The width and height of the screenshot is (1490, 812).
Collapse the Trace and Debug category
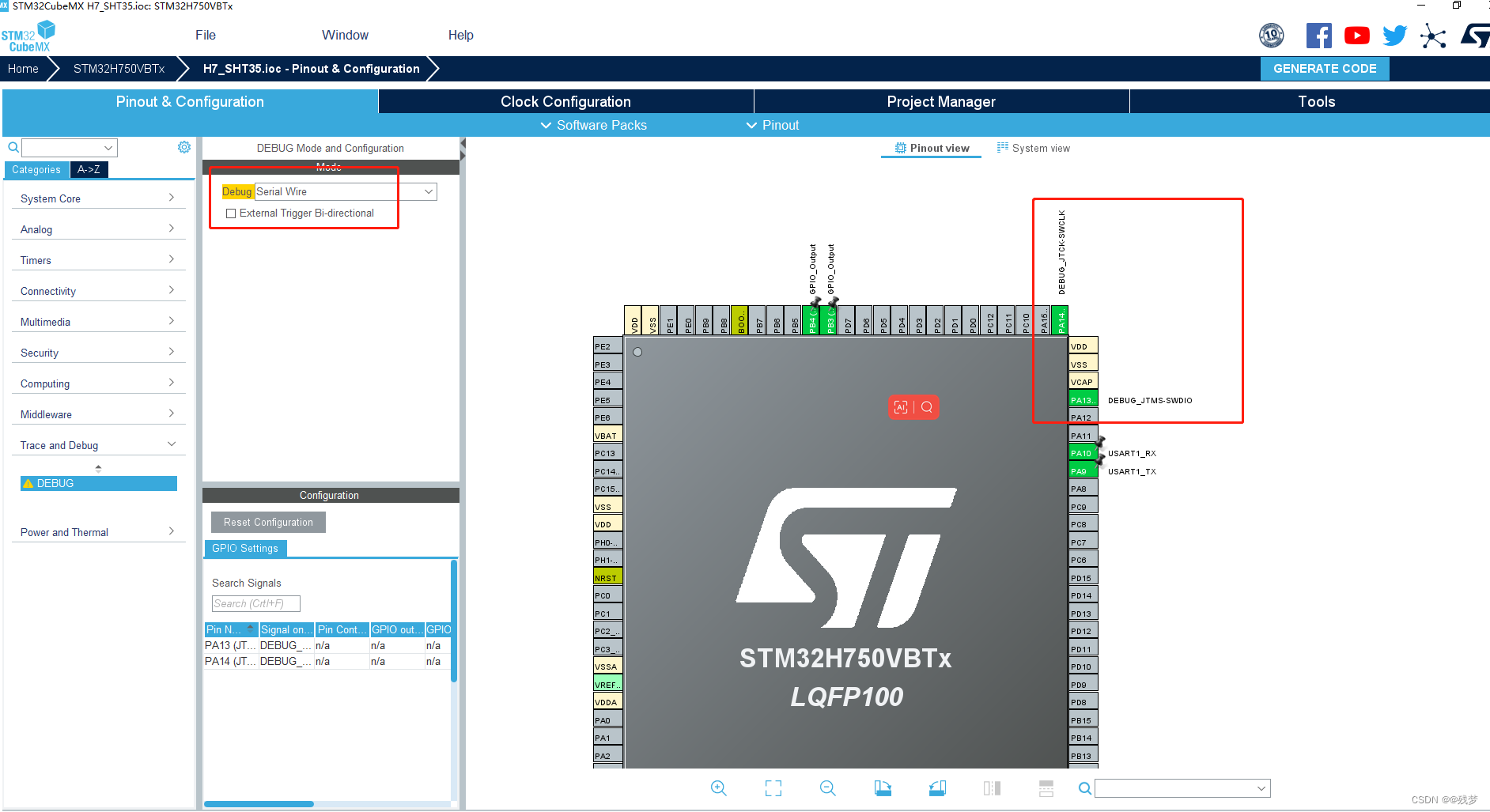click(98, 445)
